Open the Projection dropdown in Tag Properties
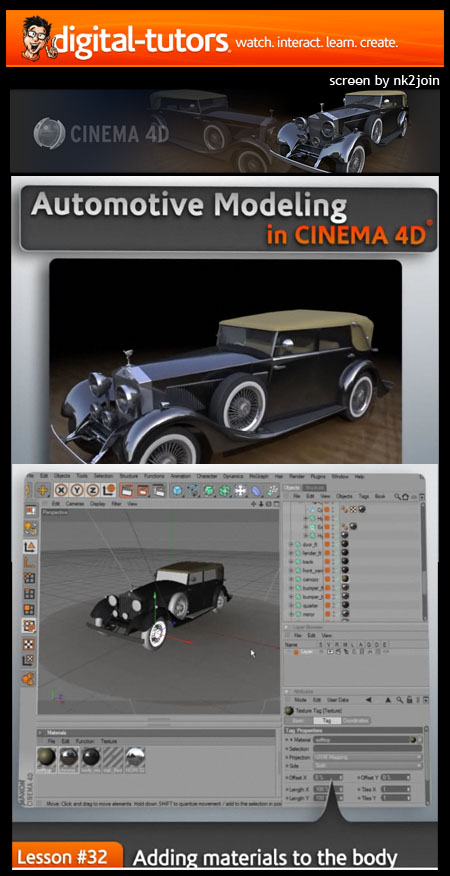Image resolution: width=450 pixels, height=876 pixels. click(367, 757)
